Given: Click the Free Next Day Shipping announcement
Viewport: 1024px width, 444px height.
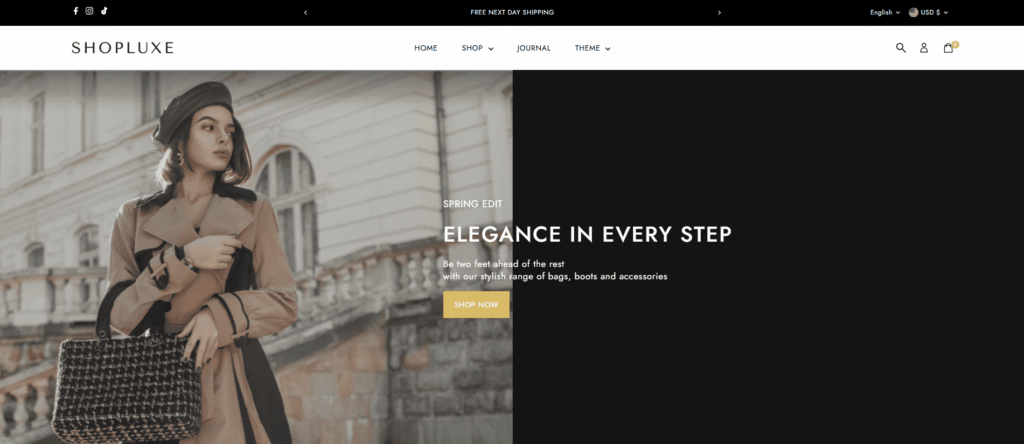Looking at the screenshot, I should point(512,12).
